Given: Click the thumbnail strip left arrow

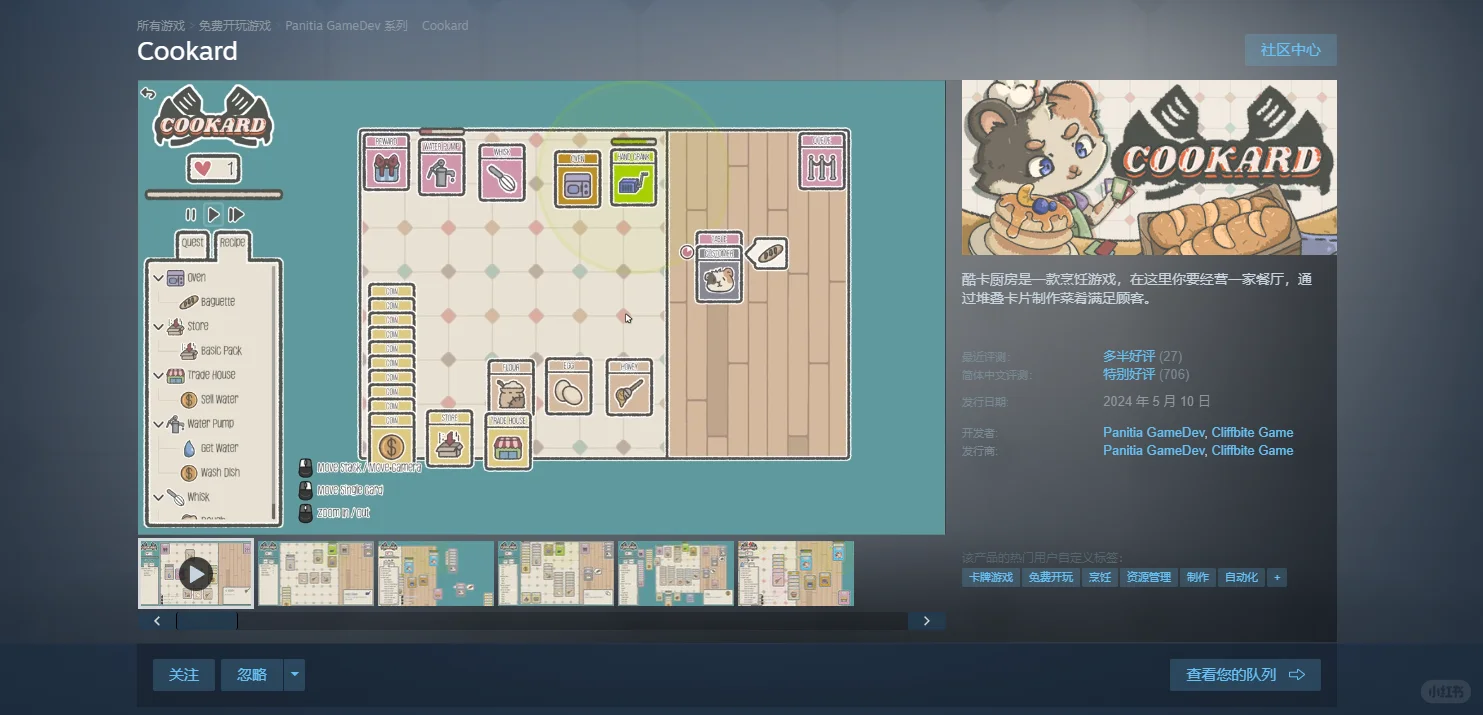Looking at the screenshot, I should tap(157, 621).
